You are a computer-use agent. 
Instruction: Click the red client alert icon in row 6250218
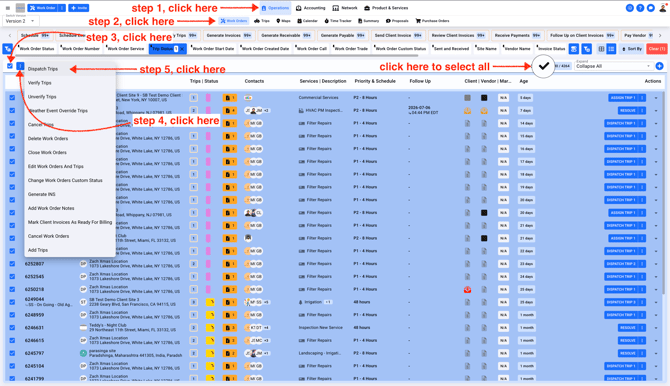[467, 289]
